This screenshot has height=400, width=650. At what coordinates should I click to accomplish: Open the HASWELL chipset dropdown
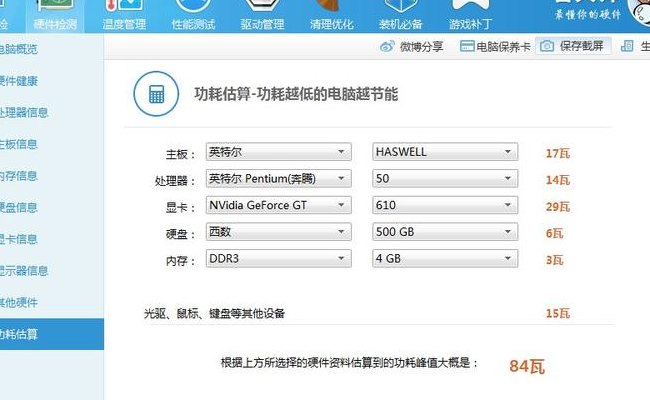click(x=445, y=152)
